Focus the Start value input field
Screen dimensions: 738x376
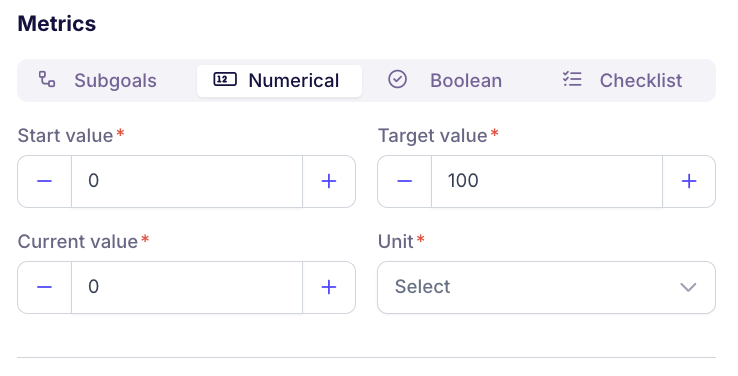pyautogui.click(x=187, y=181)
